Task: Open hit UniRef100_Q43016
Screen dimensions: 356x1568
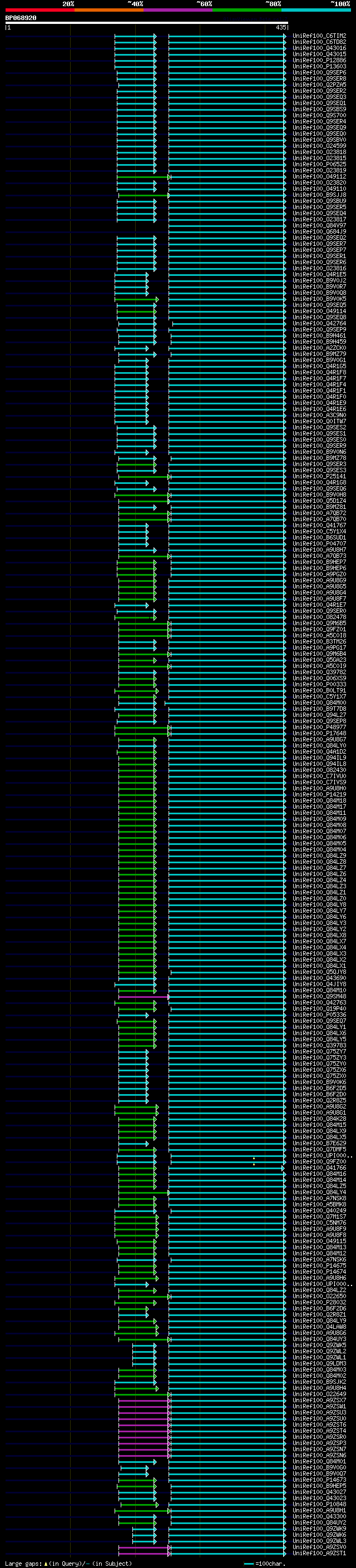Action: pyautogui.click(x=319, y=48)
